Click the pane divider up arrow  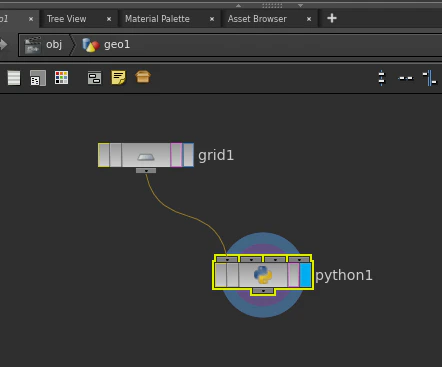coord(238,6)
